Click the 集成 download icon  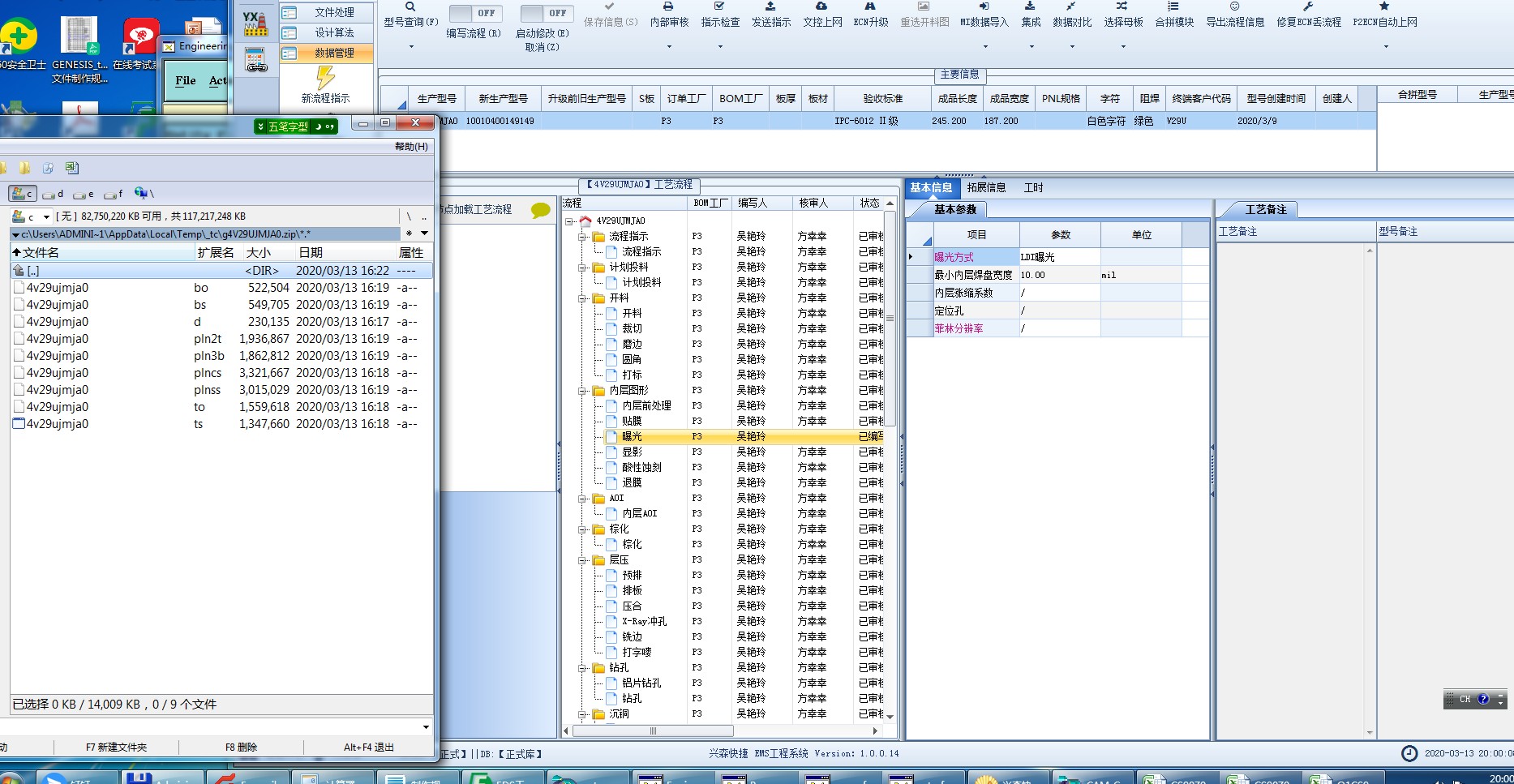(x=1030, y=6)
